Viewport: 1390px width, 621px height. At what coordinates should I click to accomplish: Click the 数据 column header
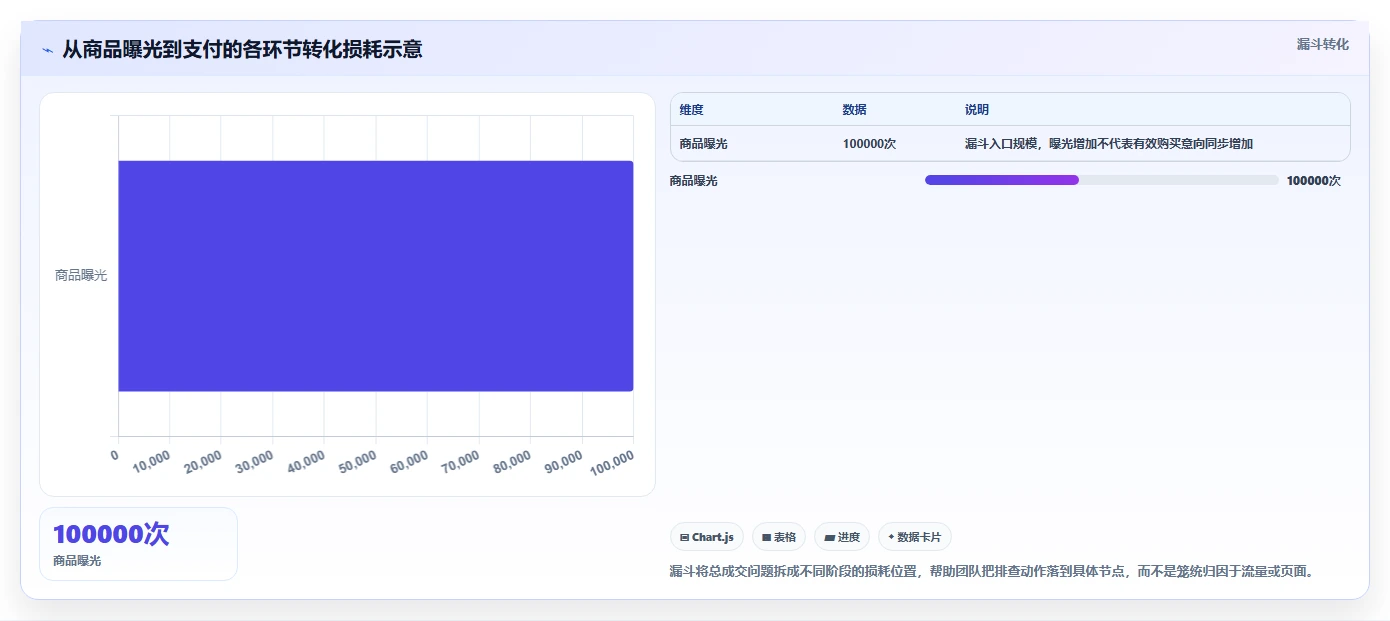click(854, 110)
